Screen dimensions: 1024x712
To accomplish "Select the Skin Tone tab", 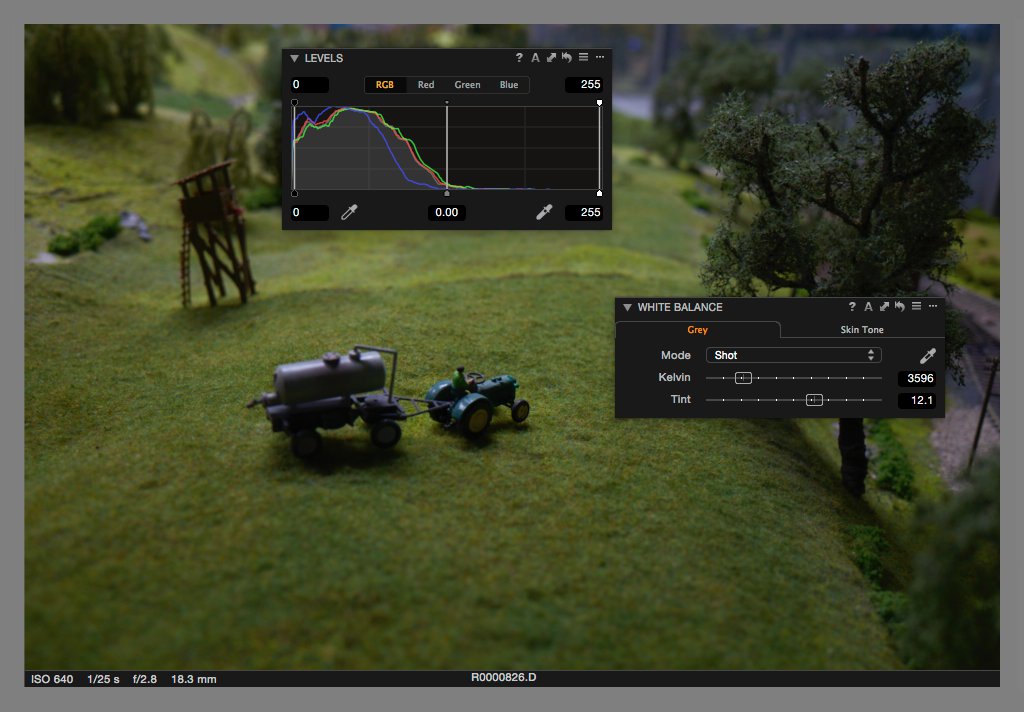I will pyautogui.click(x=862, y=330).
